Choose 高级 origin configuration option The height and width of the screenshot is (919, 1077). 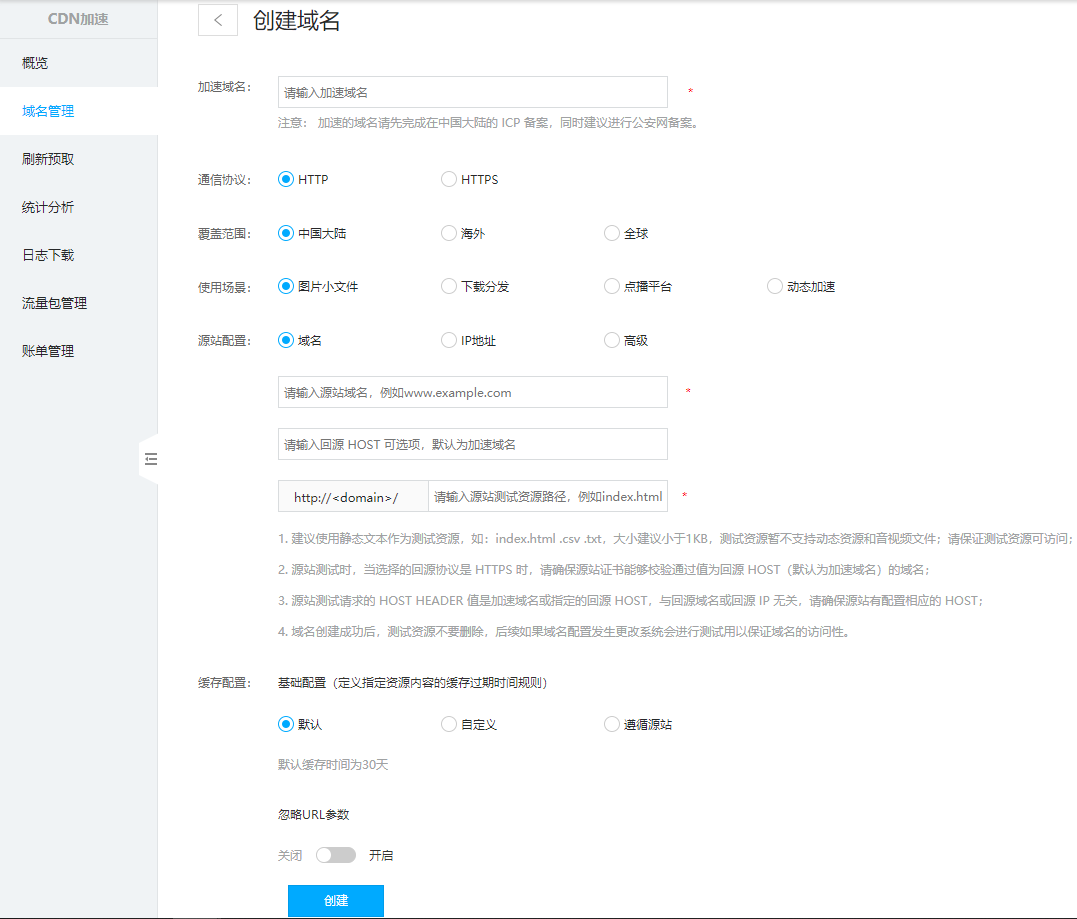(612, 340)
